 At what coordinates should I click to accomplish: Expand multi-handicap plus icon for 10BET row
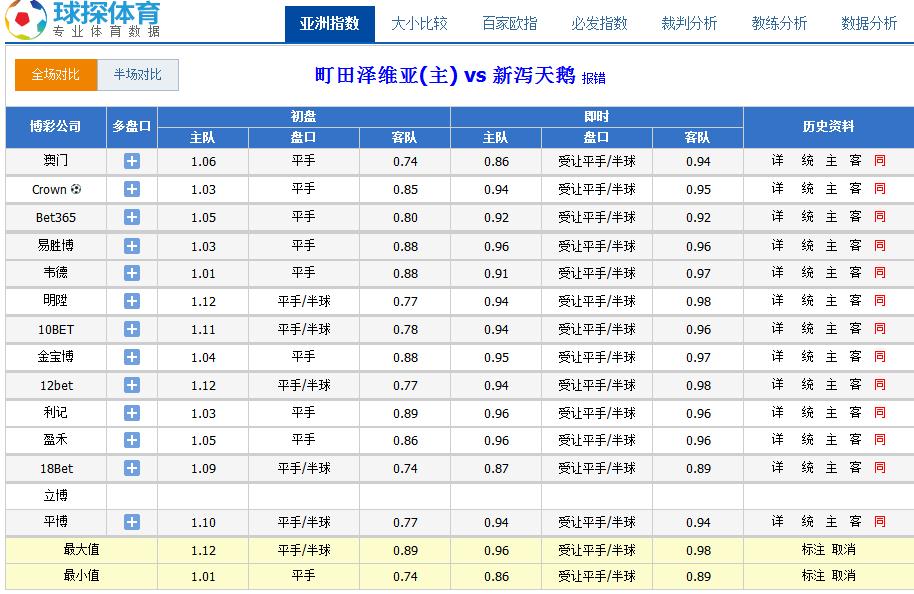click(x=132, y=329)
